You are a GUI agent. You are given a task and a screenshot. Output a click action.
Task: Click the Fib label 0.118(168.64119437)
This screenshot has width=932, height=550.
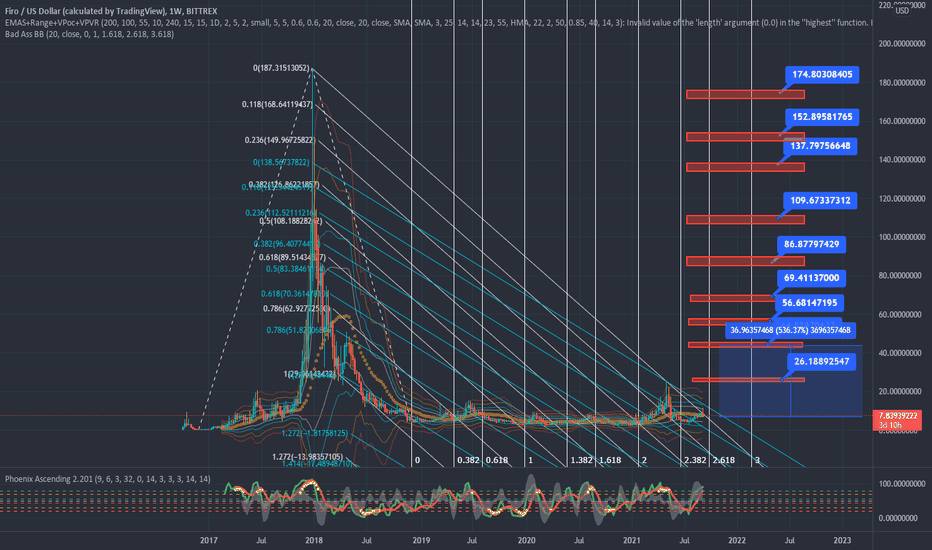[x=277, y=104]
